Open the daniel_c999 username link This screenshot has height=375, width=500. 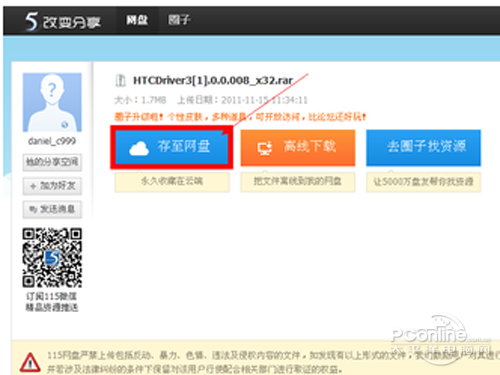tap(52, 141)
